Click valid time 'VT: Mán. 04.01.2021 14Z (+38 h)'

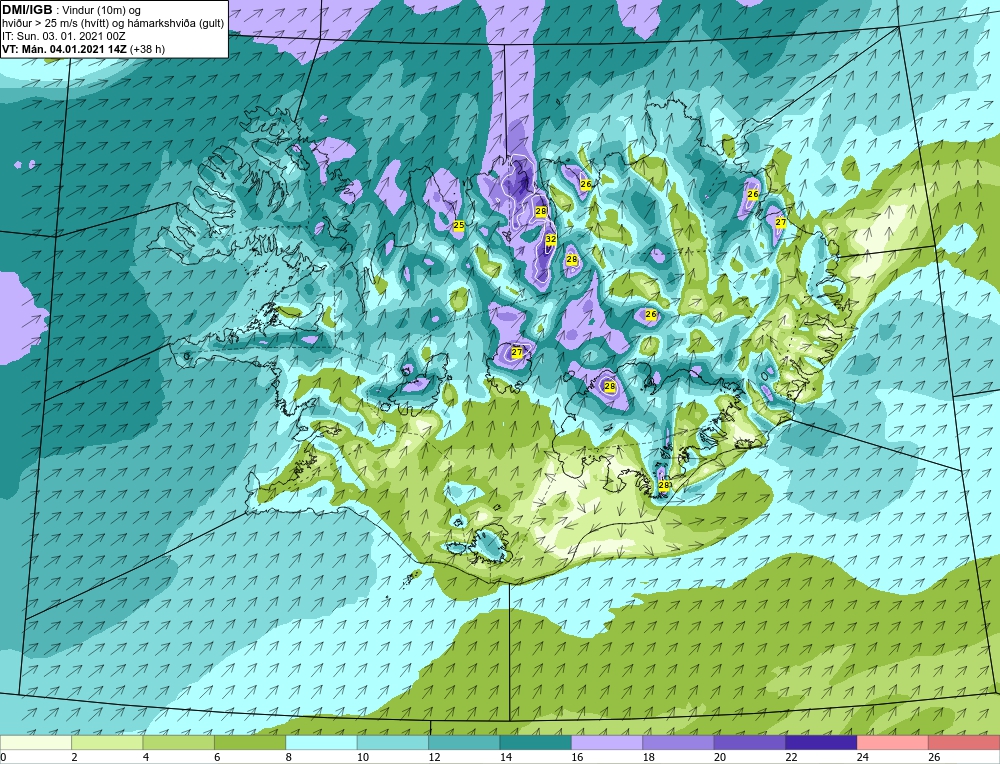84,48
